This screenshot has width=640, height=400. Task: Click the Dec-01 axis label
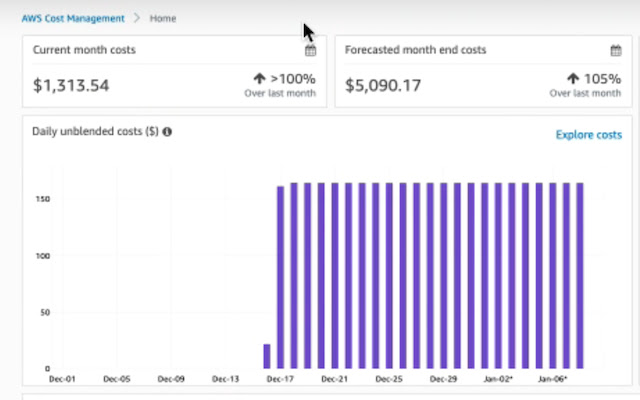click(x=62, y=379)
